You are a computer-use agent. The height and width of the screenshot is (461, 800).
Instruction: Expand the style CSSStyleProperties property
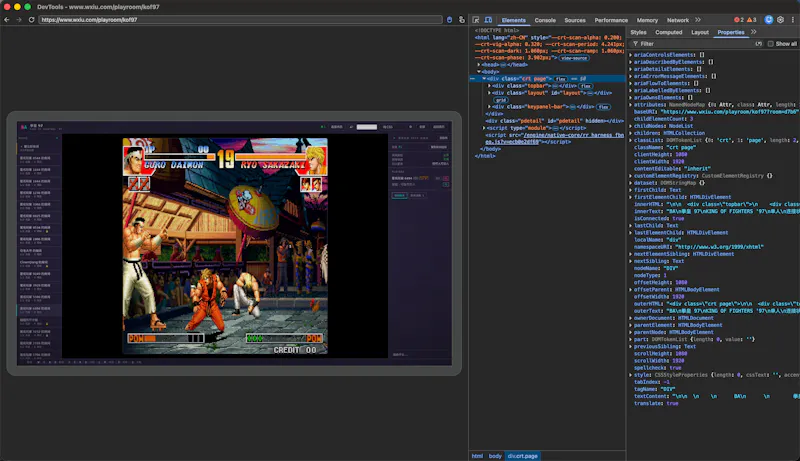[631, 375]
